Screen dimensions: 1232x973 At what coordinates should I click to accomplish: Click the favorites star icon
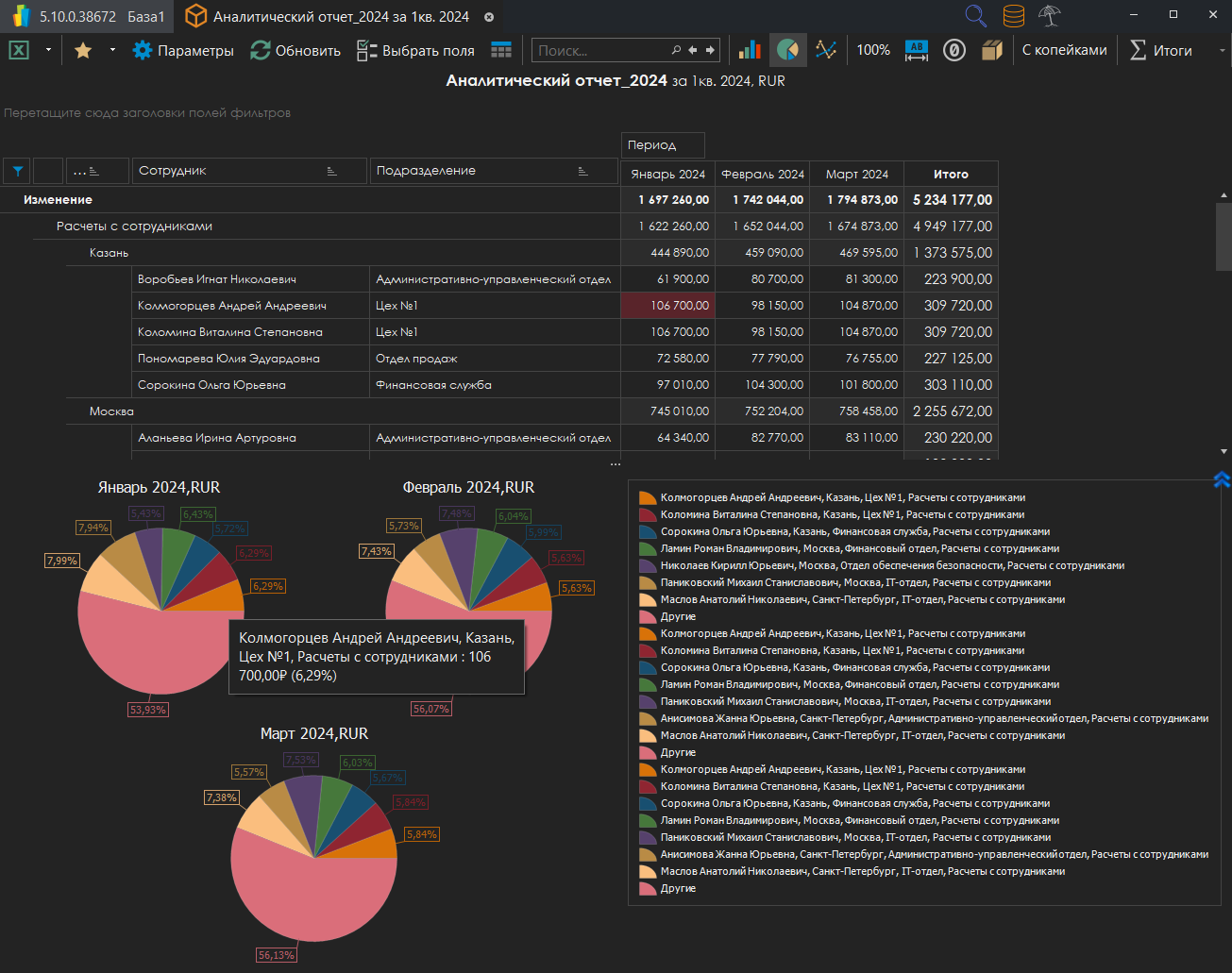[x=83, y=50]
